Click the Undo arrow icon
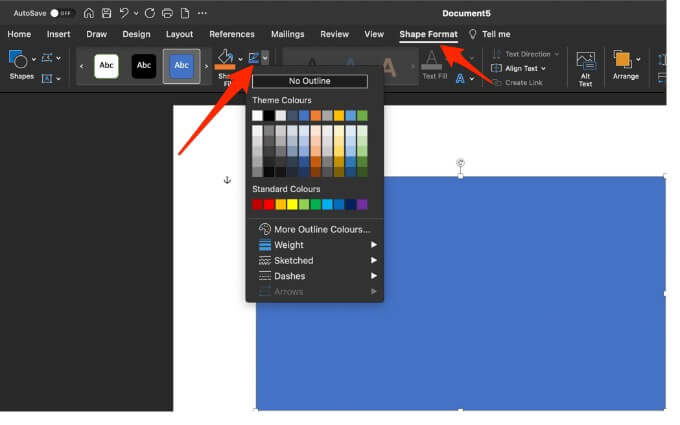 (x=124, y=13)
